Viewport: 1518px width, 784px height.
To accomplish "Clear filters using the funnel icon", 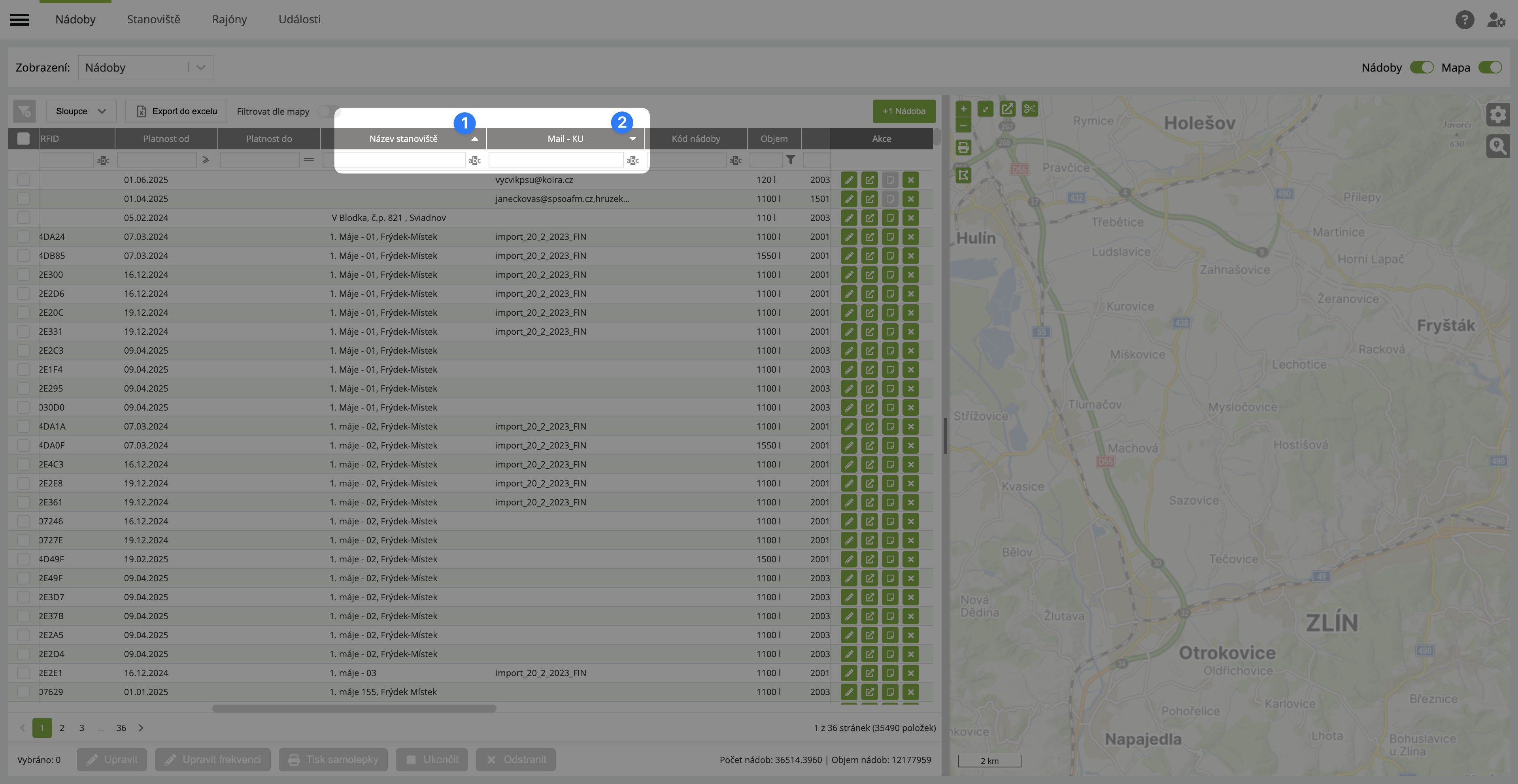I will coord(24,111).
